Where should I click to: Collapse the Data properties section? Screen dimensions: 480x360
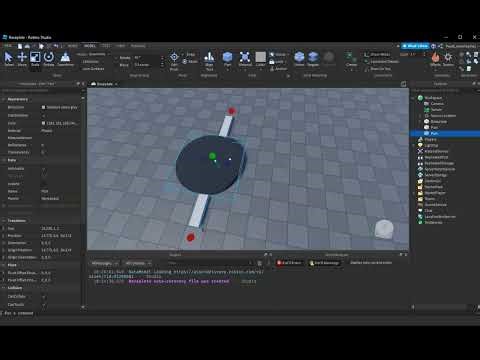(x=4, y=160)
